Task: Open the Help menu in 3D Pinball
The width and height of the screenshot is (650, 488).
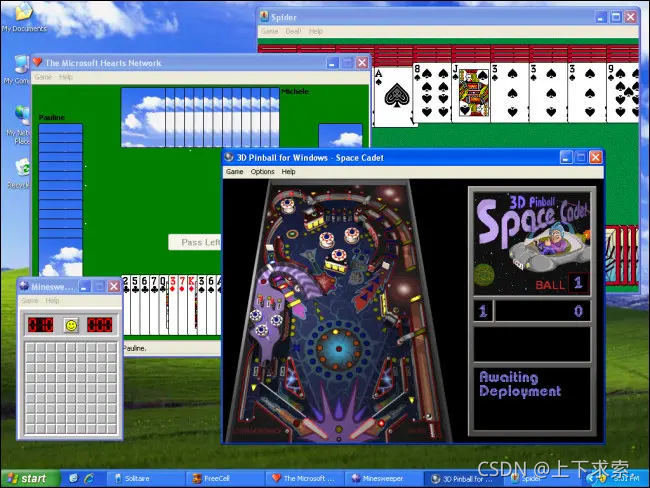Action: coord(289,172)
